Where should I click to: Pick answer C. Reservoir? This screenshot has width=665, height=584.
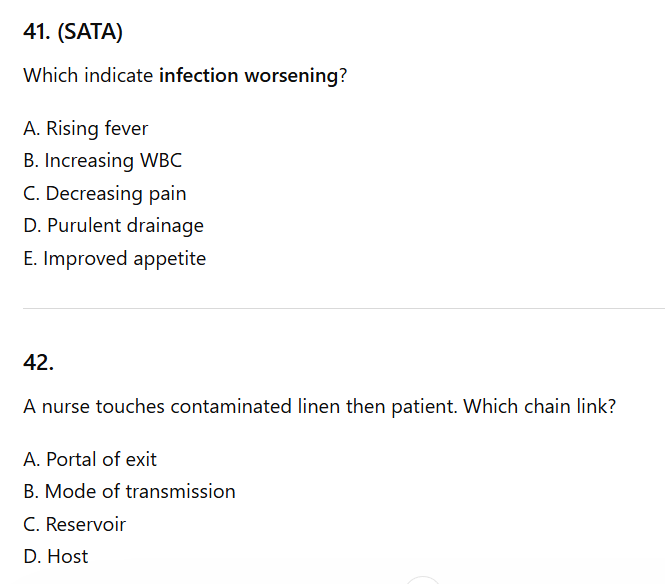(74, 524)
